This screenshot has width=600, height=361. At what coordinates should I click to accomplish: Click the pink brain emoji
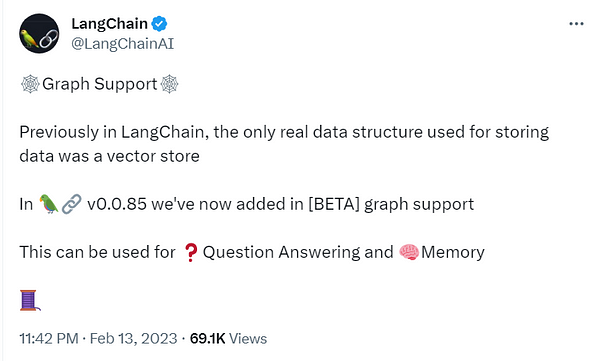click(x=409, y=252)
